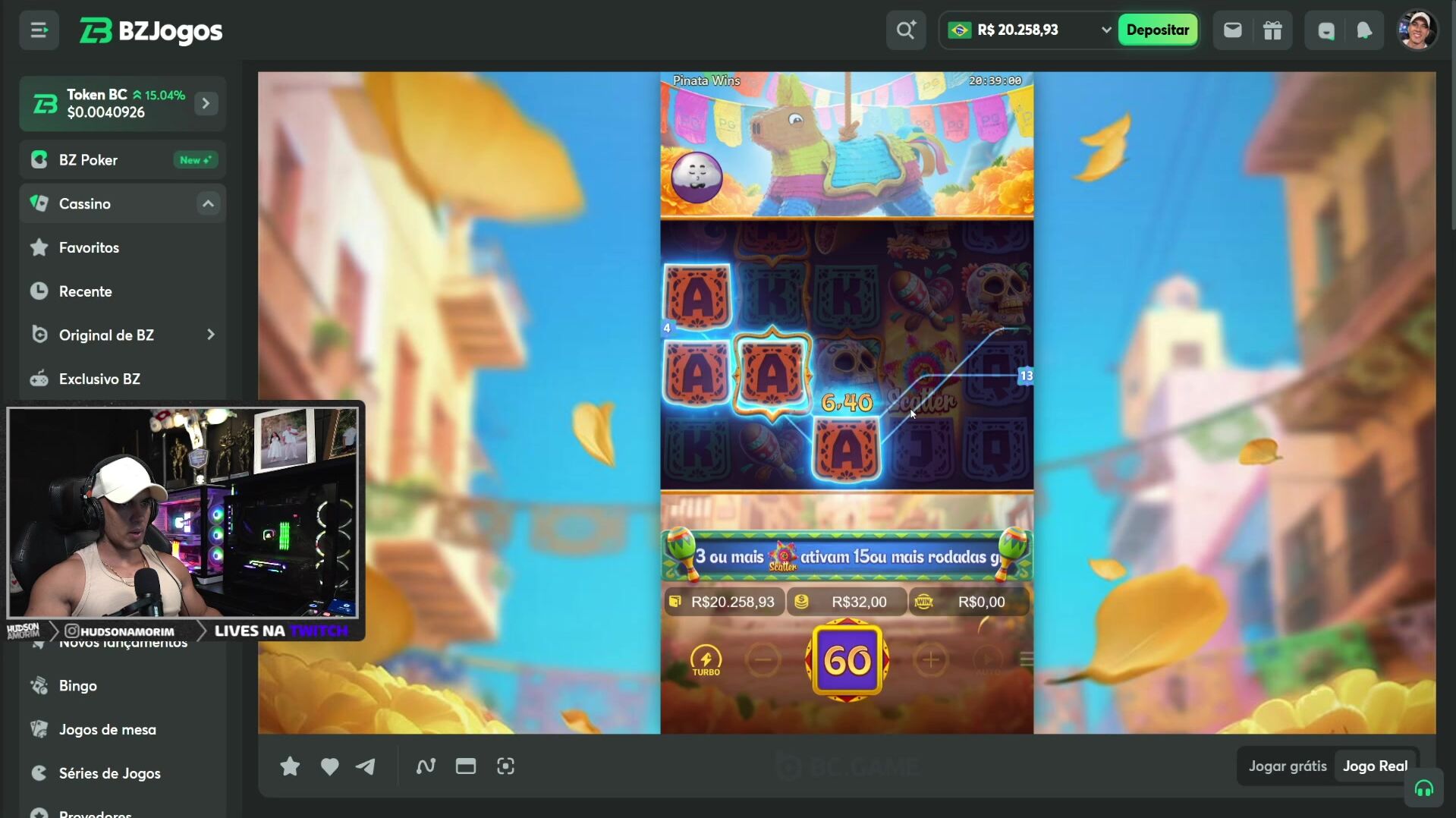Increase bet with plus button
The width and height of the screenshot is (1456, 818).
point(931,660)
